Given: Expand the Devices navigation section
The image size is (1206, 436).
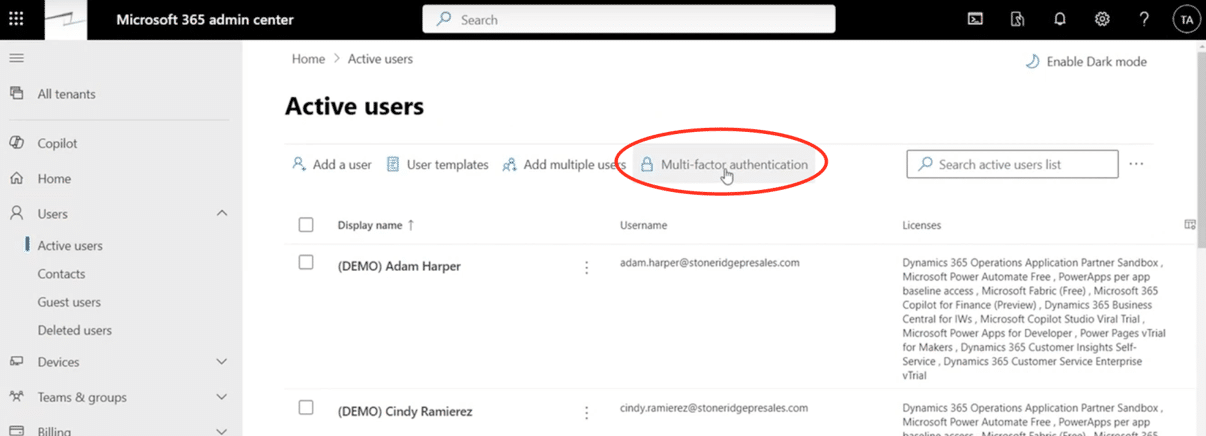Looking at the screenshot, I should tap(222, 362).
